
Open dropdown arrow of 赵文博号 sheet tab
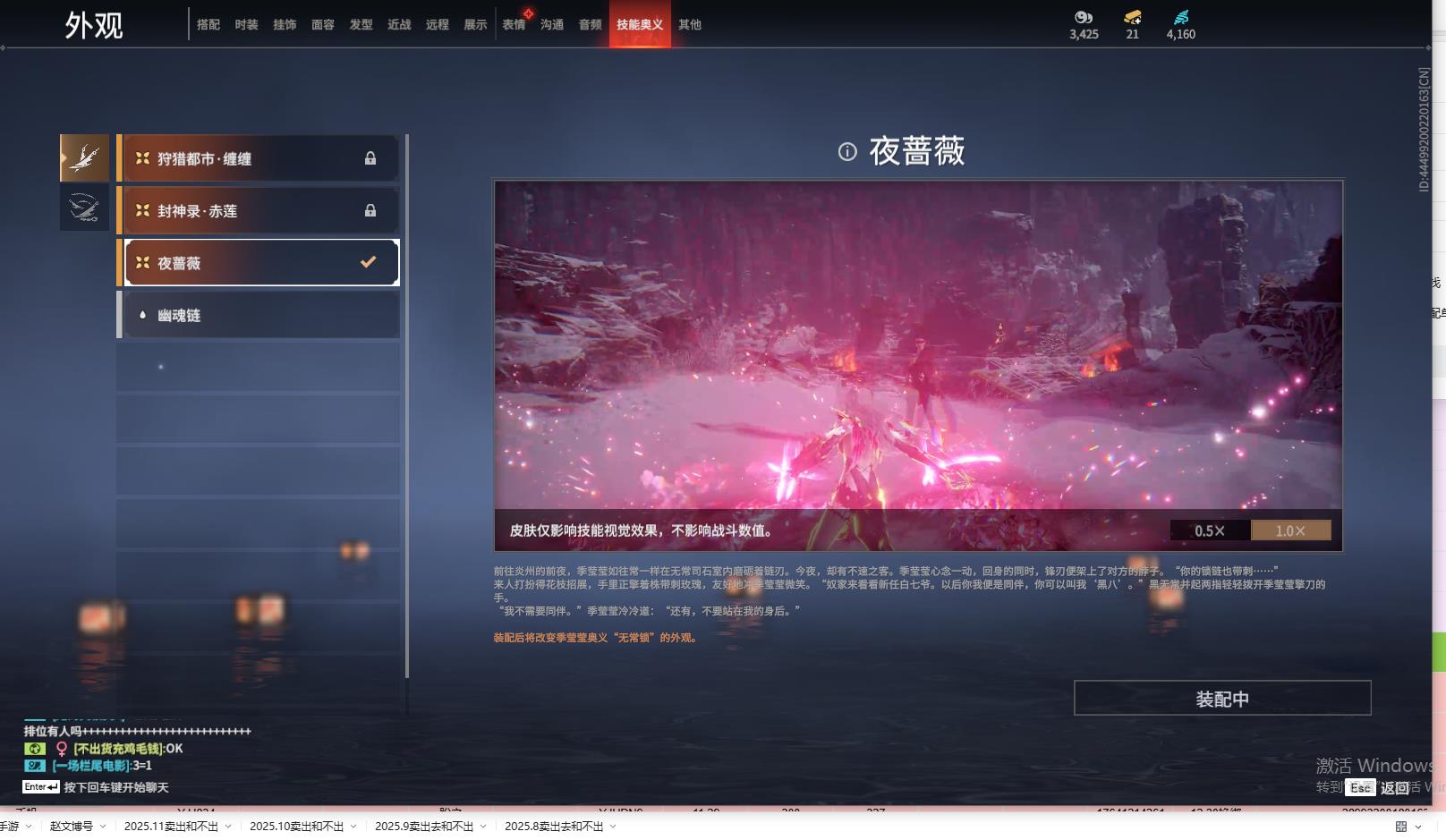point(103,827)
